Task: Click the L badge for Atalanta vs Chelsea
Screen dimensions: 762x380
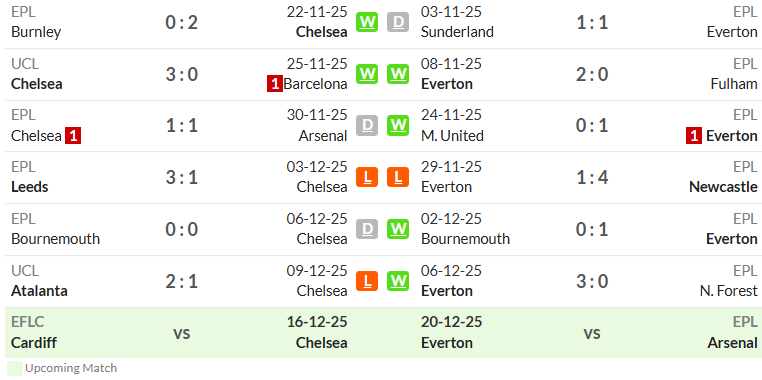Action: pos(367,281)
